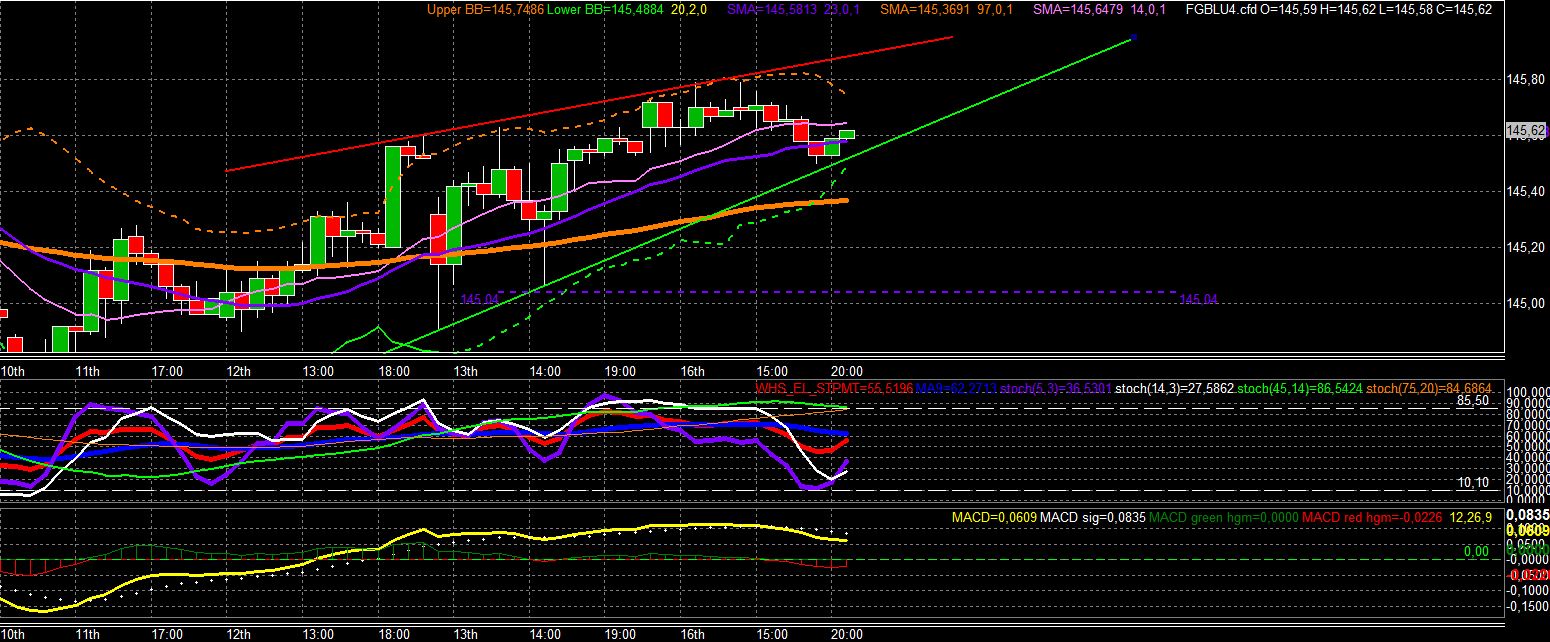Click the 145,20 price axis label
This screenshot has width=1550, height=642.
click(x=1527, y=247)
